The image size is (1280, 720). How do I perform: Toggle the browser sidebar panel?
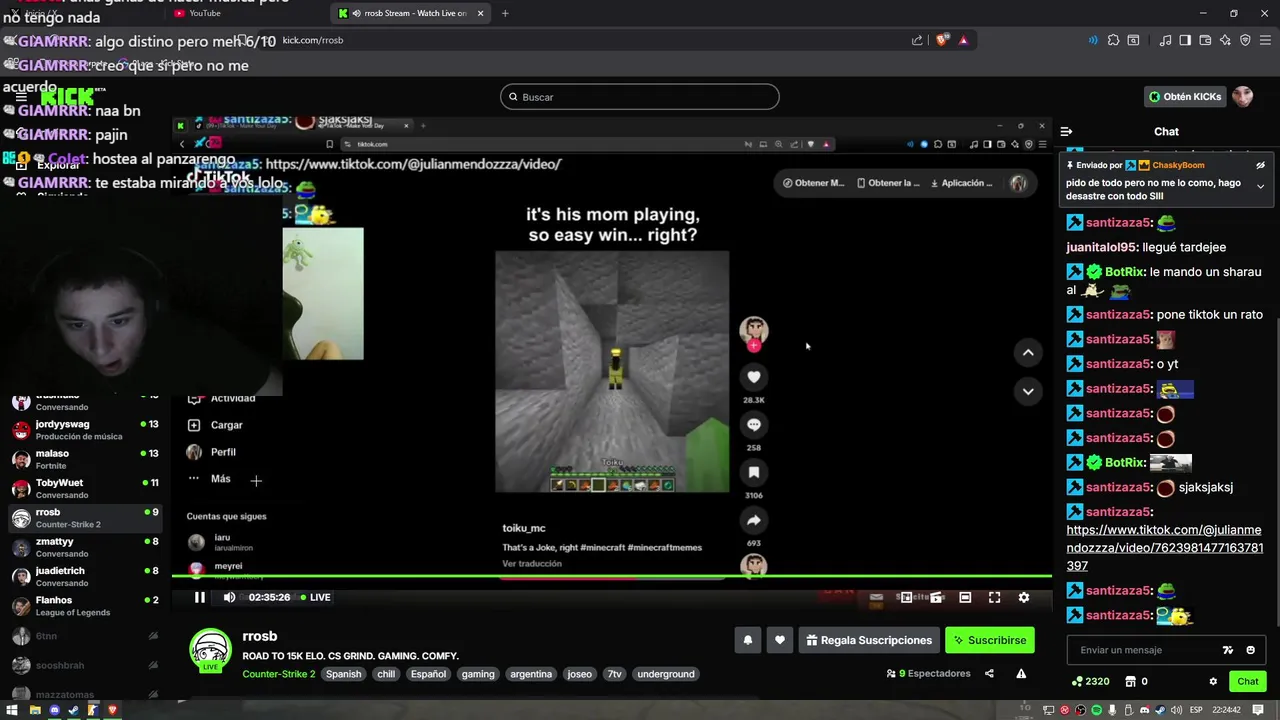[x=1185, y=40]
